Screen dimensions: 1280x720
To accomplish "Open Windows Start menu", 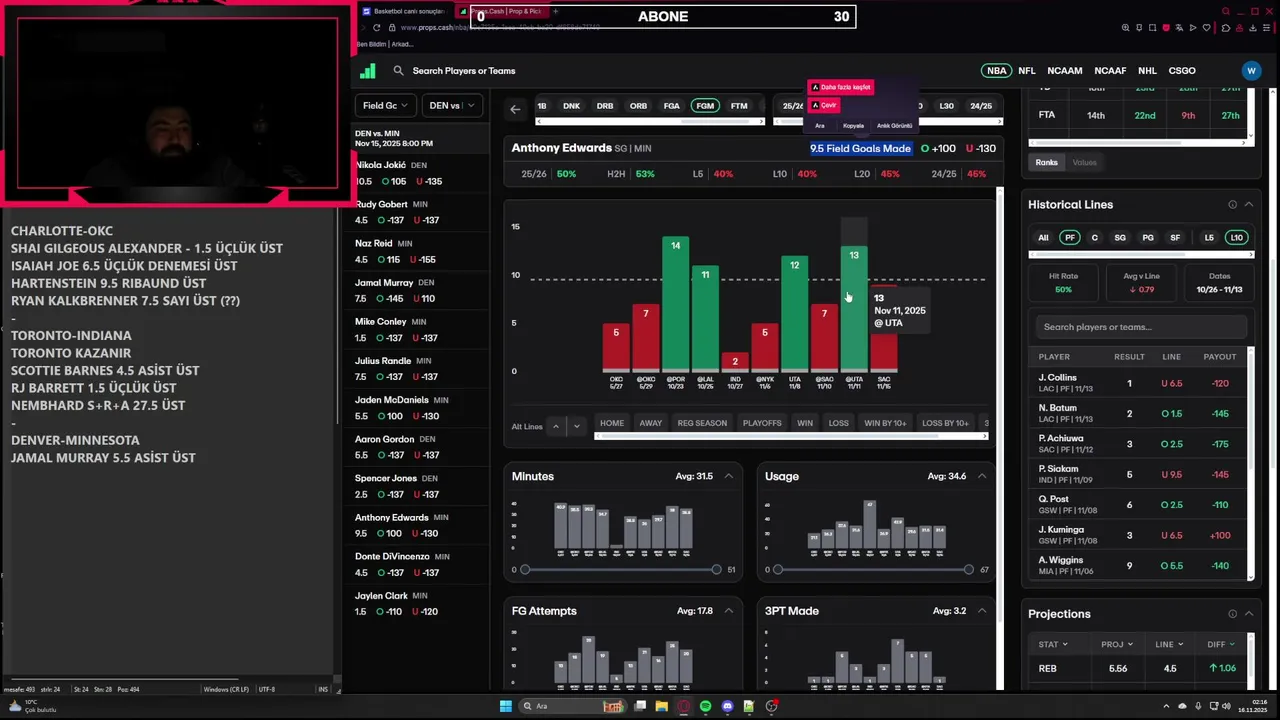I will [x=506, y=706].
